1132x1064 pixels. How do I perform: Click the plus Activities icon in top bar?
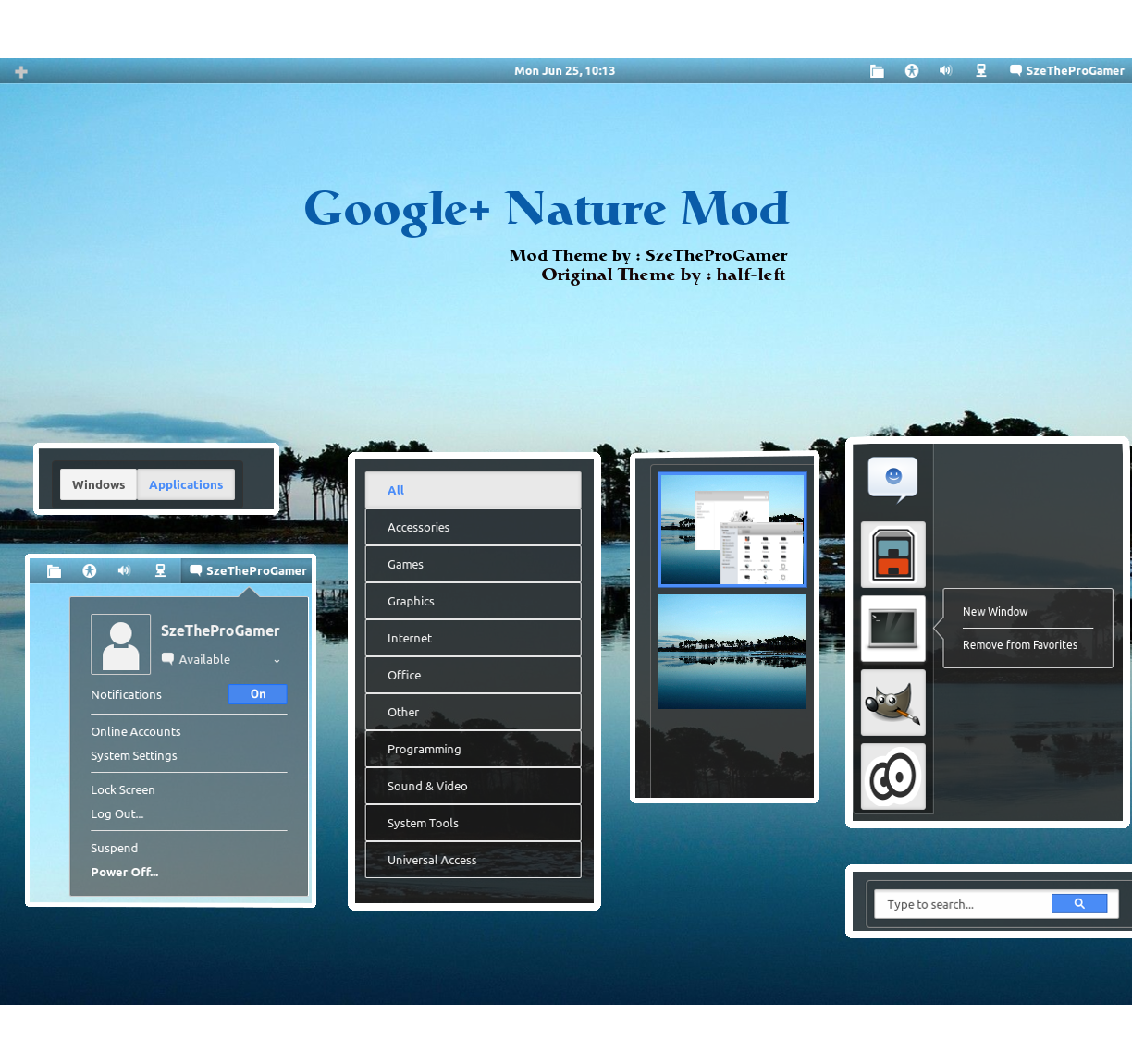click(21, 71)
